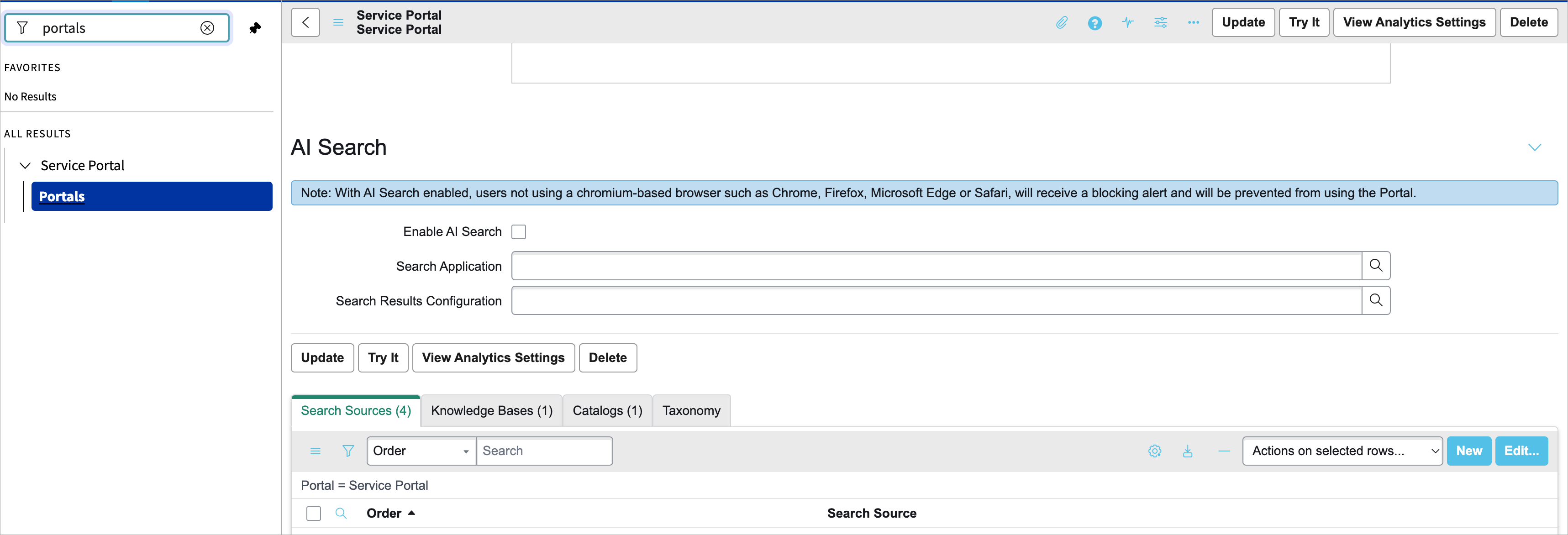
Task: Click the Search Source column header
Action: [872, 513]
